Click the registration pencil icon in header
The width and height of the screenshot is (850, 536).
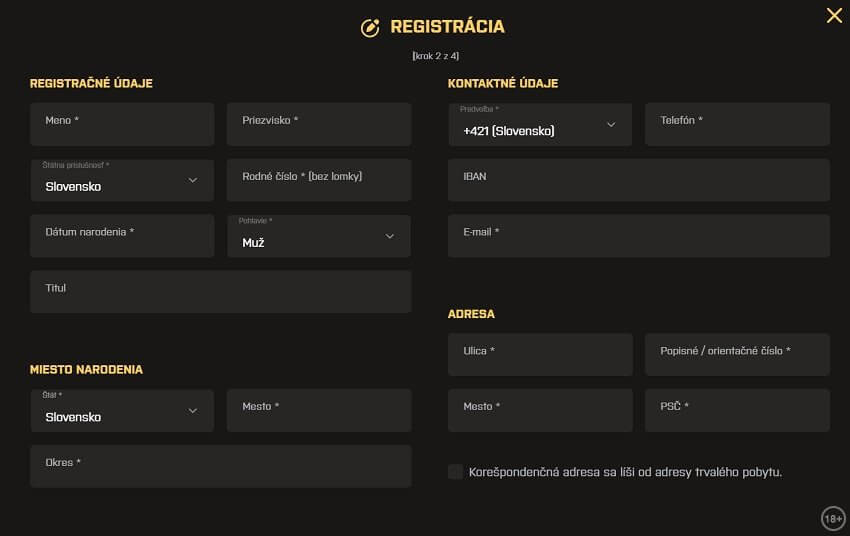(x=370, y=28)
